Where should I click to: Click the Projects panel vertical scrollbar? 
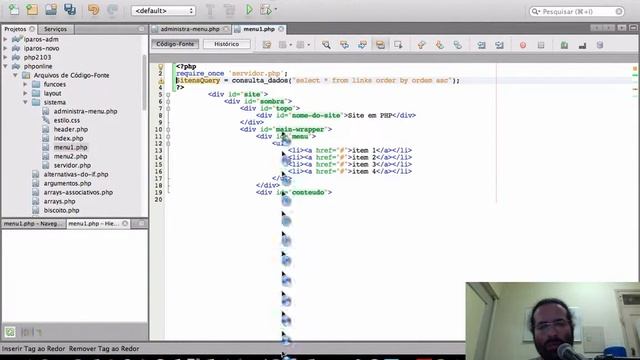click(144, 82)
